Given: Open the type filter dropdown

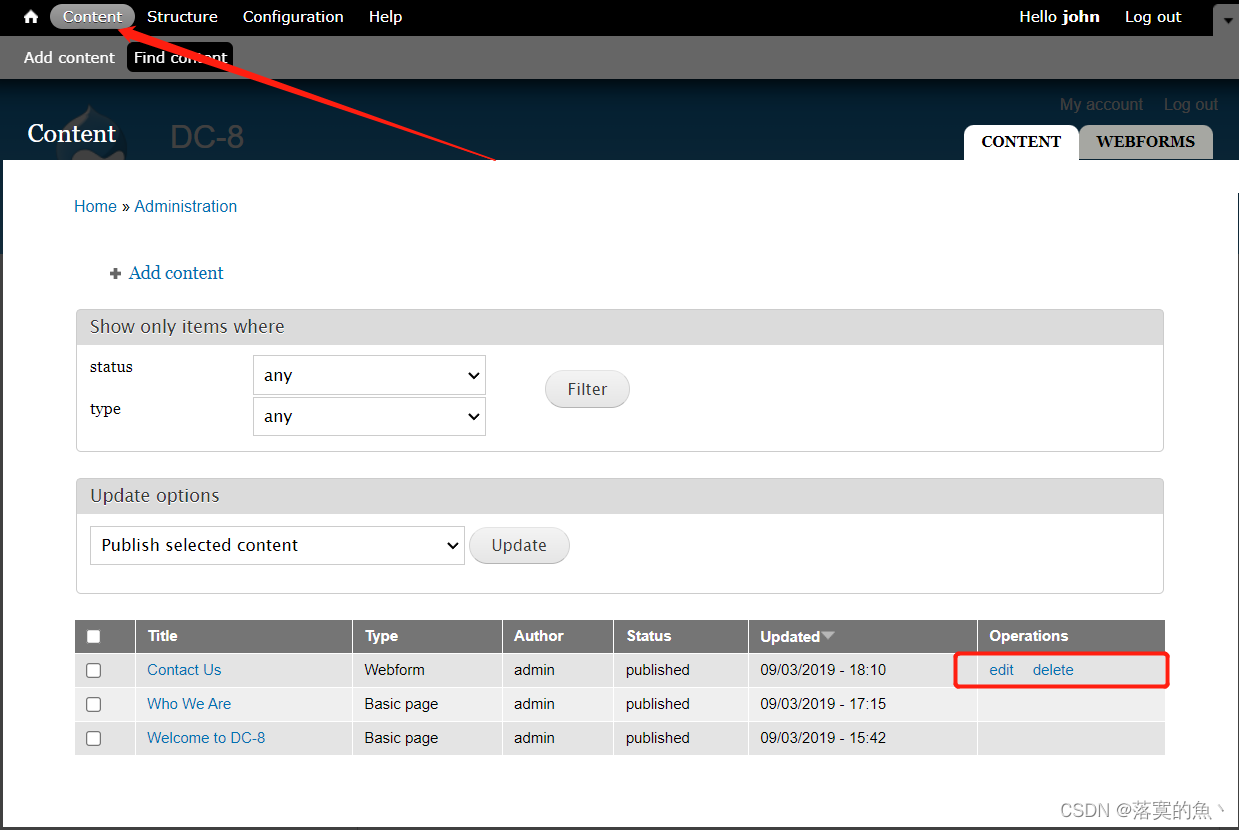Looking at the screenshot, I should click(x=369, y=416).
